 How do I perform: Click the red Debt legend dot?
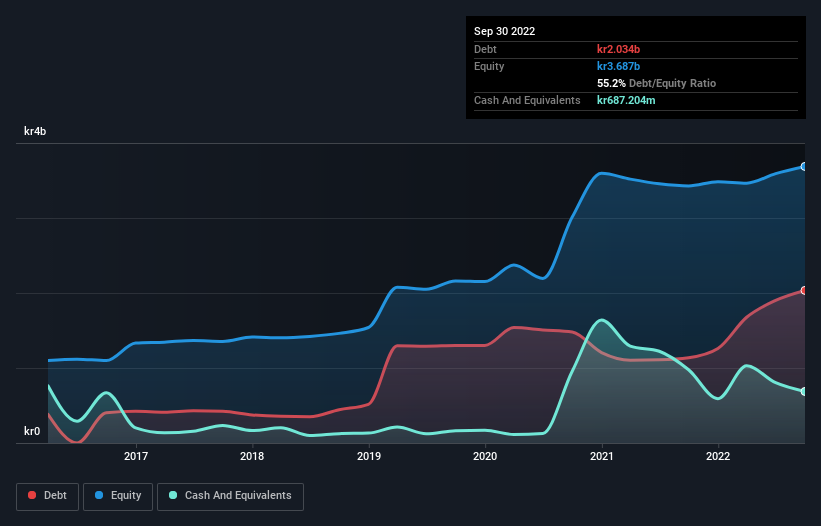pos(32,495)
